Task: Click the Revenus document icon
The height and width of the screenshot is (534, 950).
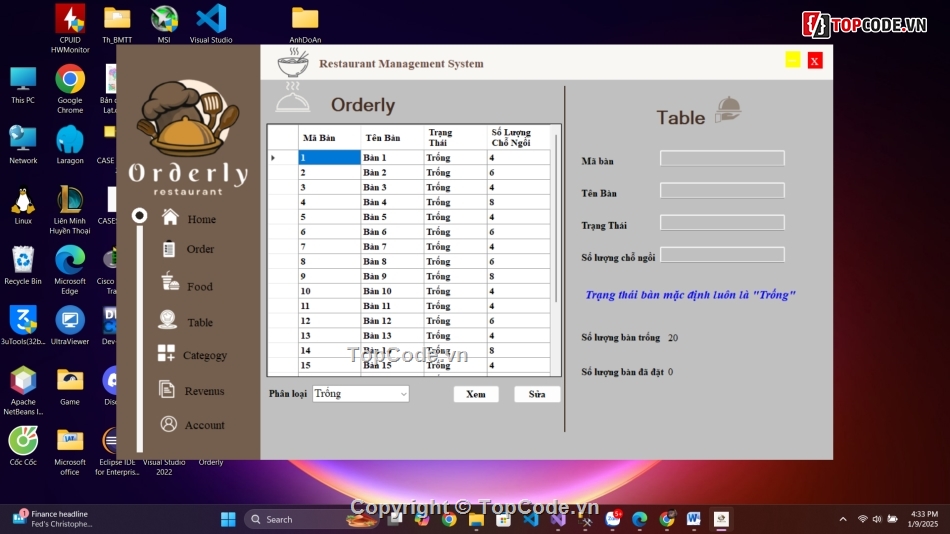Action: [167, 389]
